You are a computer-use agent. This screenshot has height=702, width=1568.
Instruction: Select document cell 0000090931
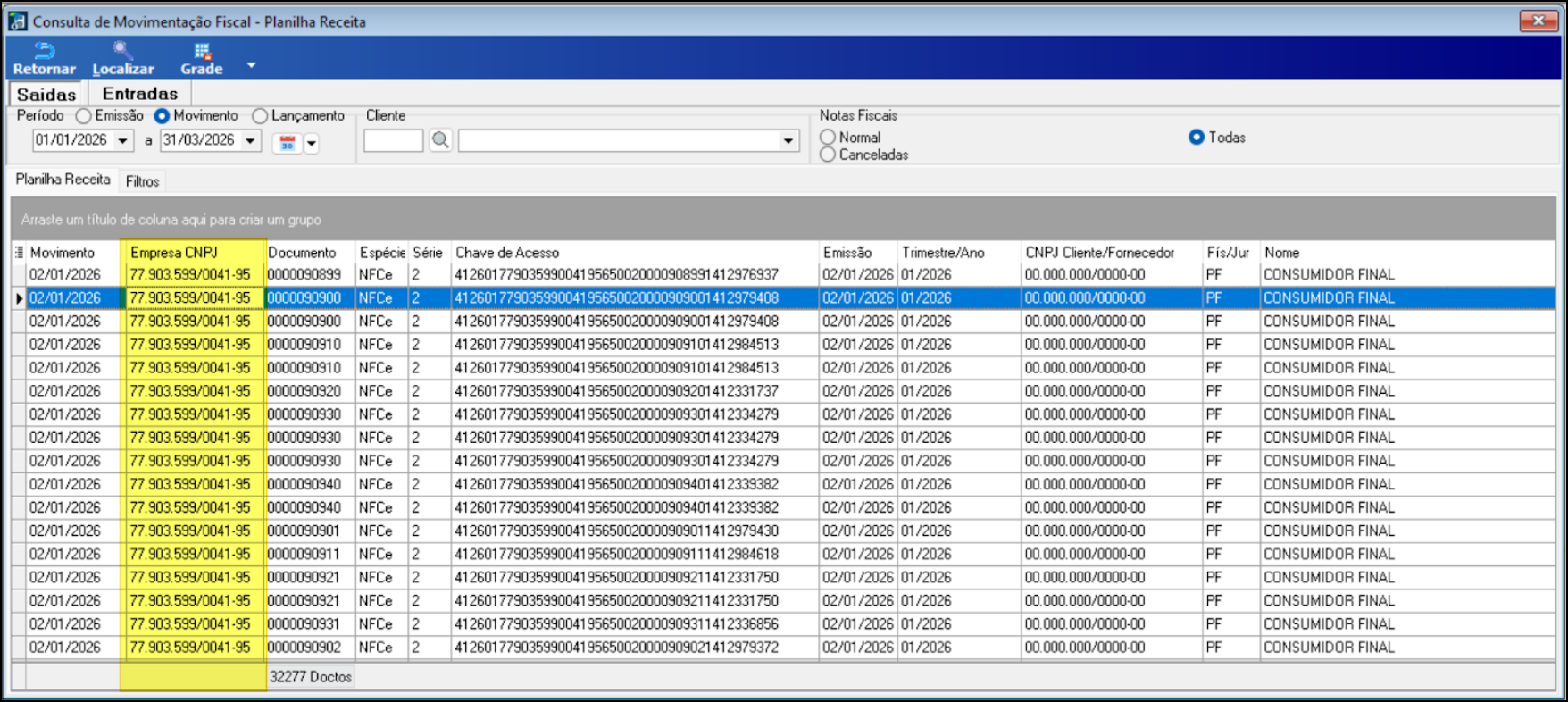coord(311,623)
